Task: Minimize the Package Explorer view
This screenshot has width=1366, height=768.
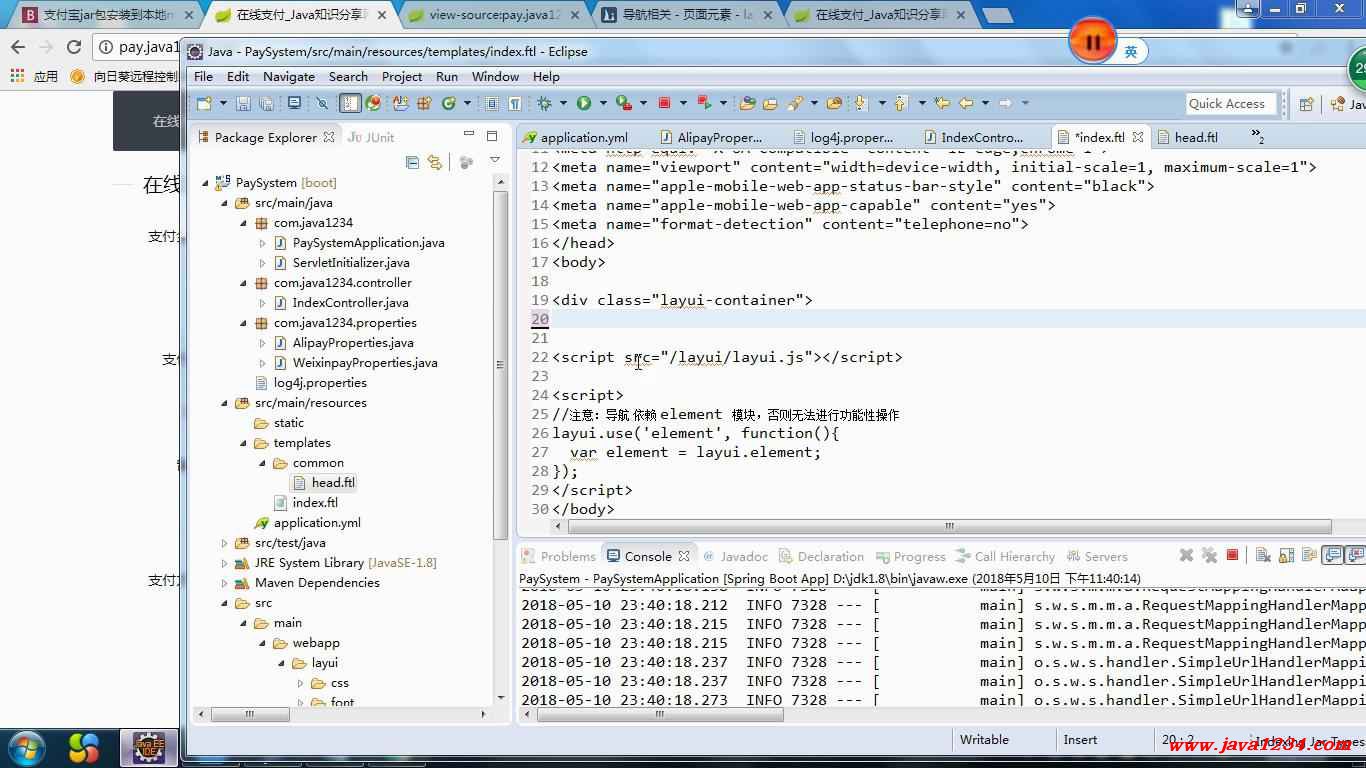Action: click(x=469, y=134)
